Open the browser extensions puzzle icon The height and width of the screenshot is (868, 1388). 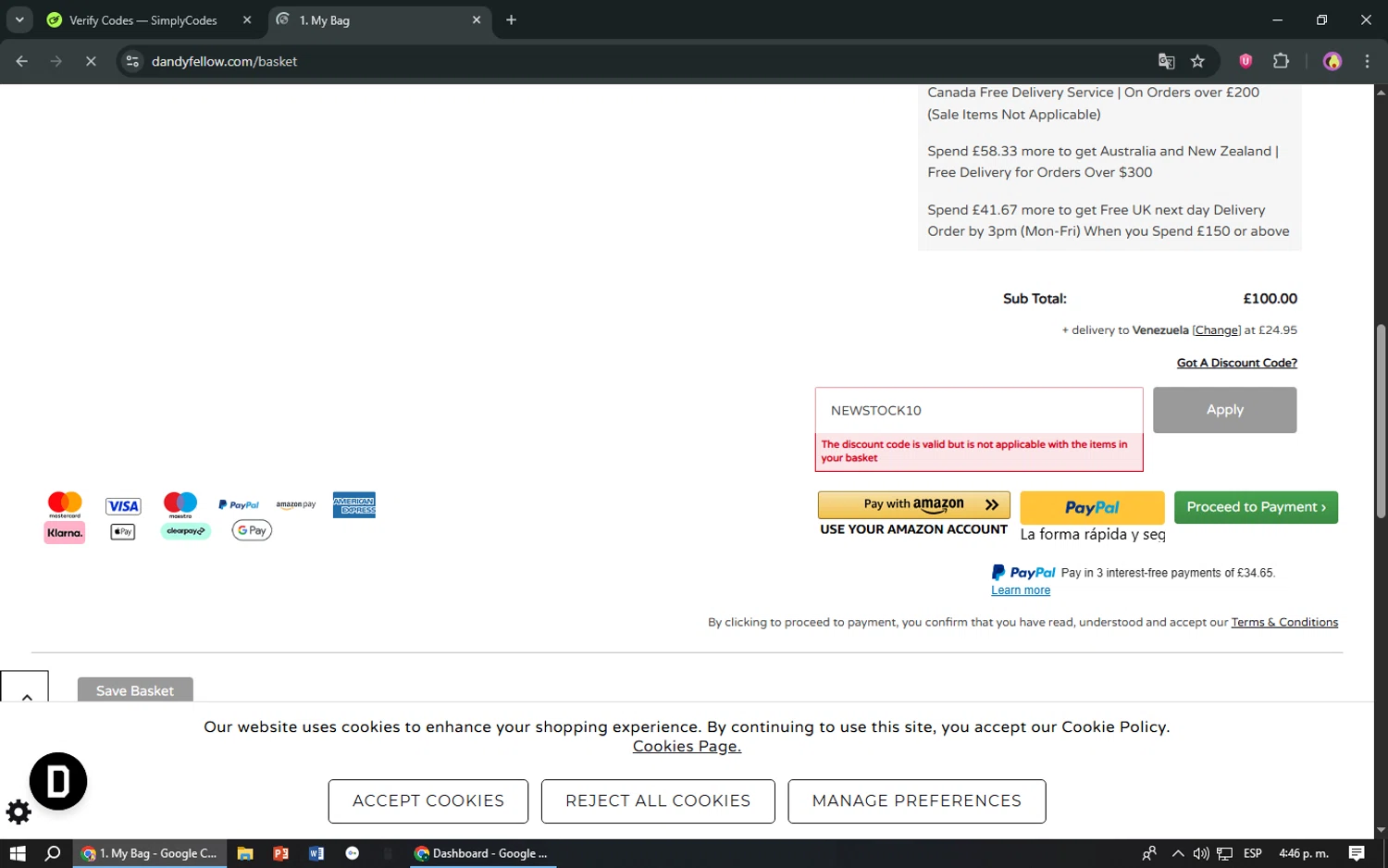pyautogui.click(x=1281, y=61)
